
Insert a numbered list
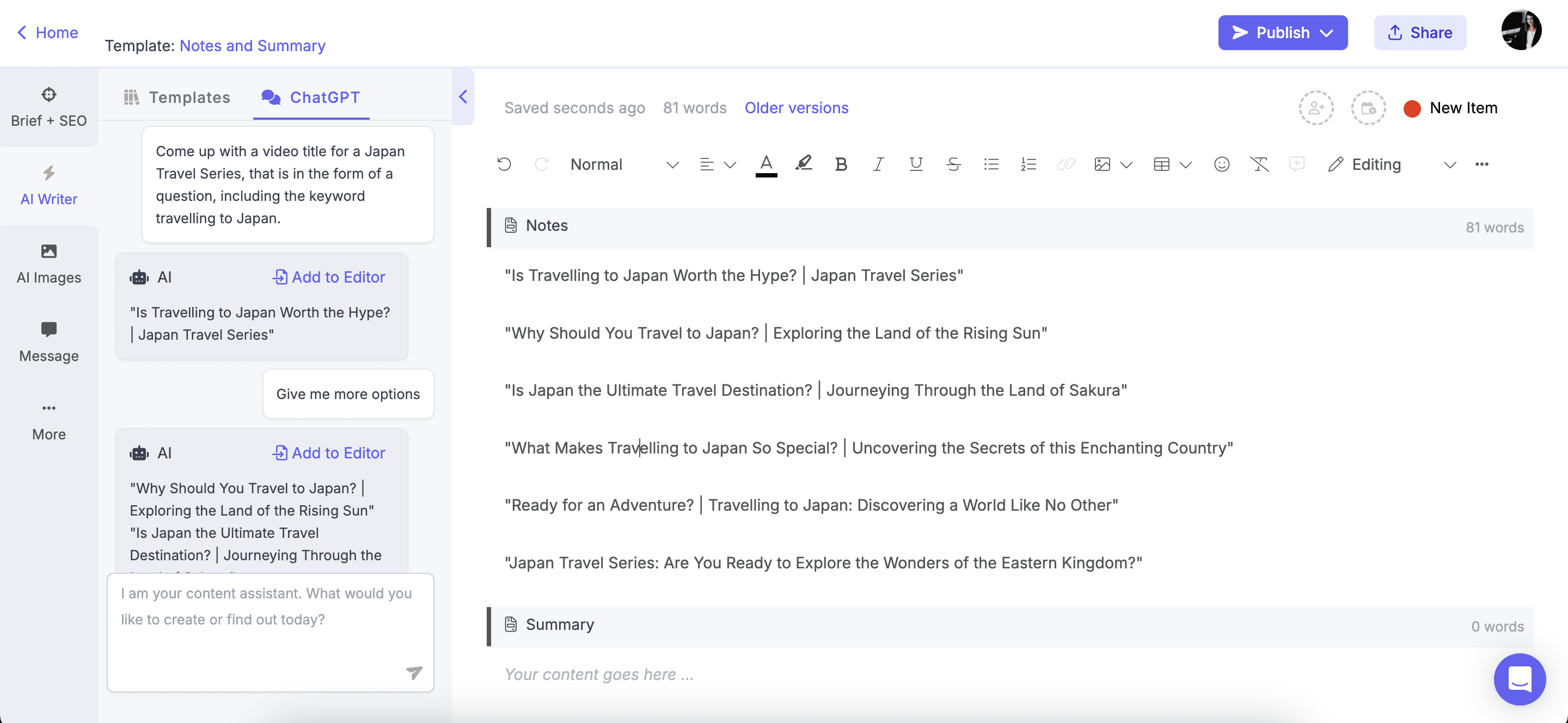coord(1028,164)
